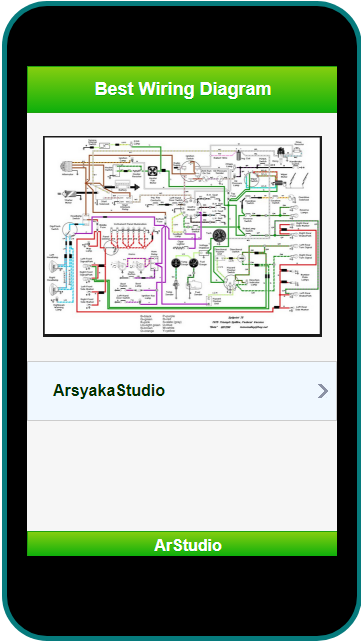This screenshot has width=361, height=641.
Task: Click the heater fan motor symbol
Action: tap(153, 171)
